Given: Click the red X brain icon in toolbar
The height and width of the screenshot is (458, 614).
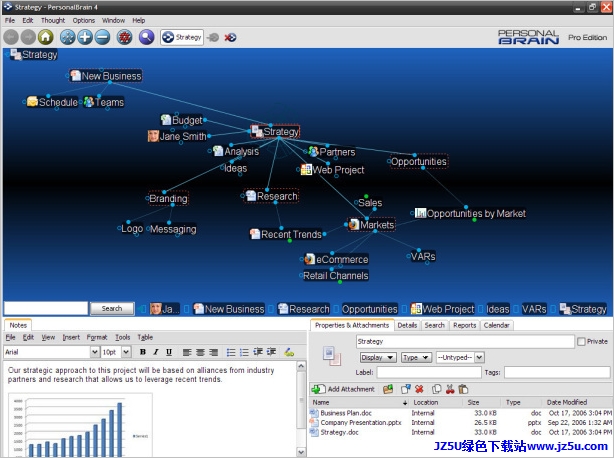Looking at the screenshot, I should (x=230, y=38).
